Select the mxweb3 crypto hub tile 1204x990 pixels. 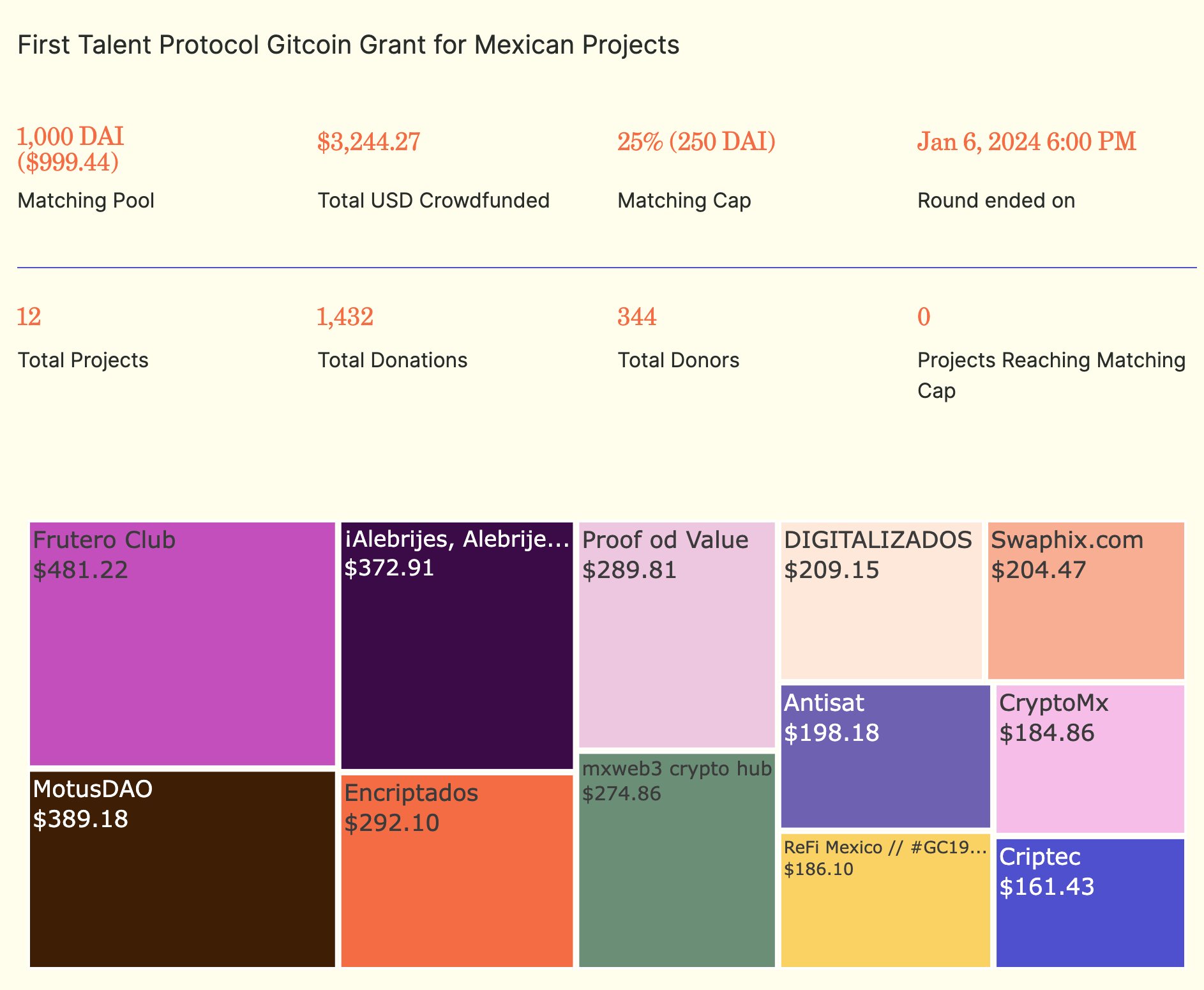[677, 860]
